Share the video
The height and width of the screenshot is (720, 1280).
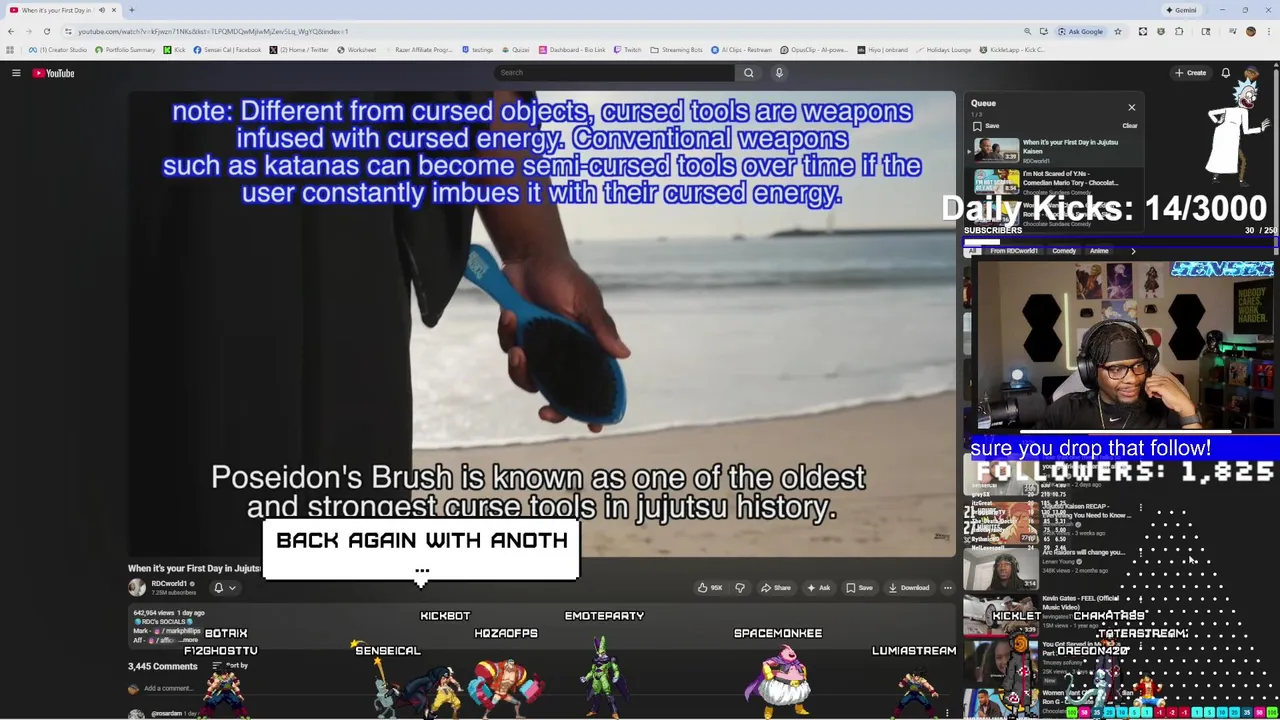click(x=775, y=588)
